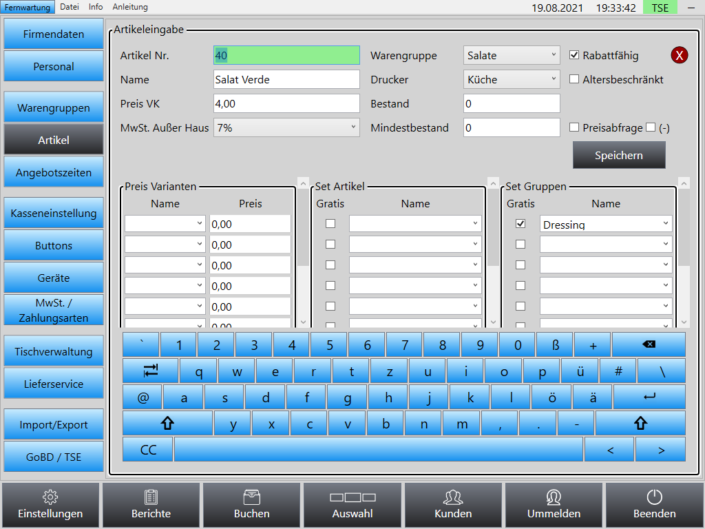The width and height of the screenshot is (705, 529).
Task: Check Gratis in second Set Artikel row
Action: (330, 244)
